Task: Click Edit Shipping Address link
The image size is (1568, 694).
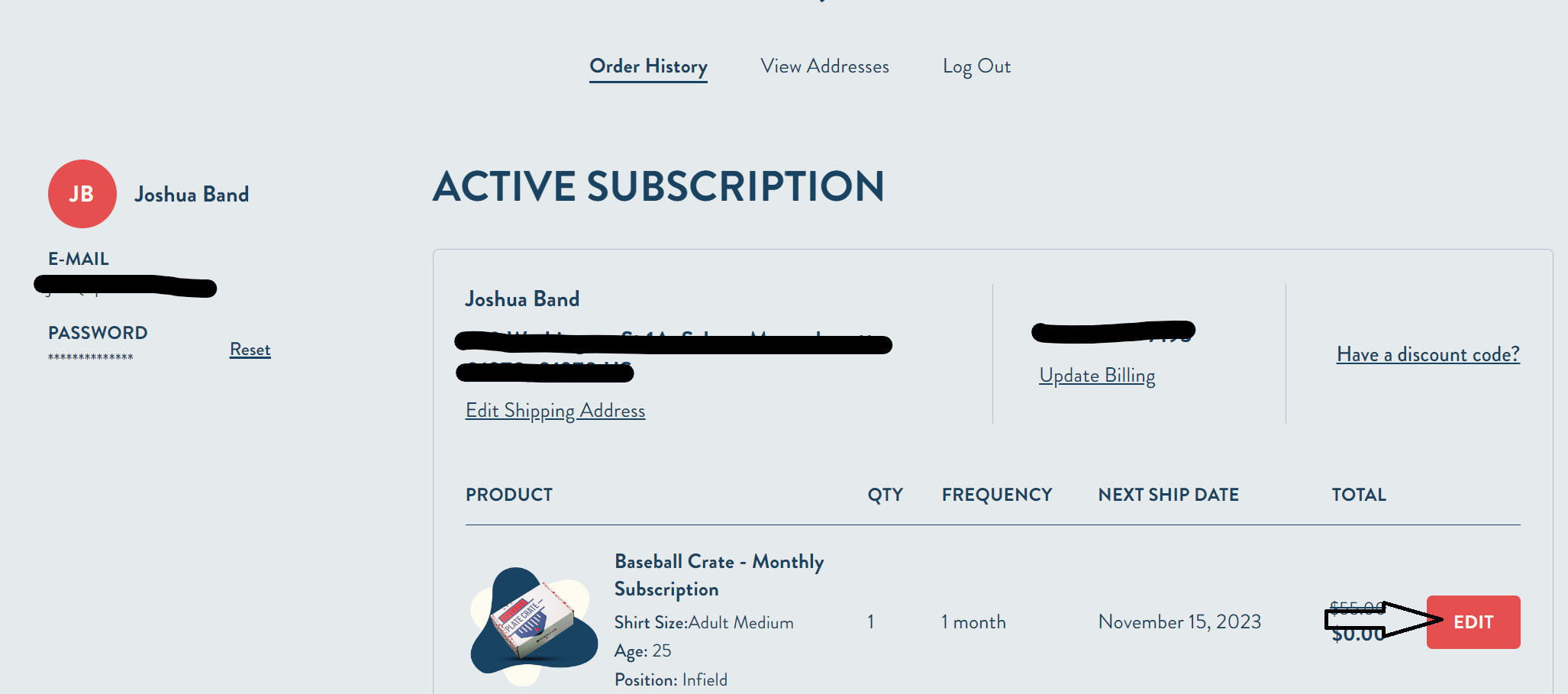Action: coord(555,411)
